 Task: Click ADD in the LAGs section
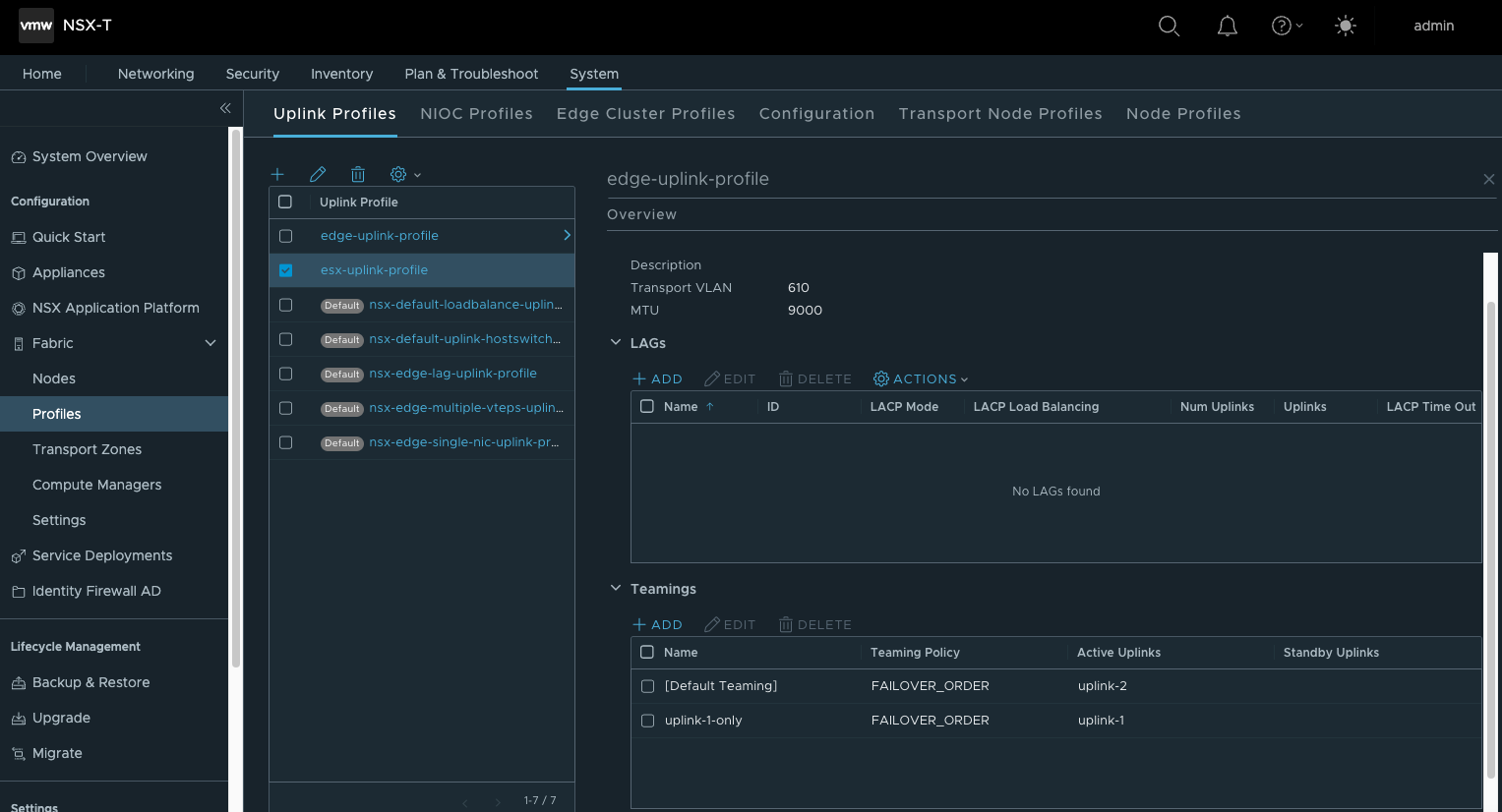[657, 378]
